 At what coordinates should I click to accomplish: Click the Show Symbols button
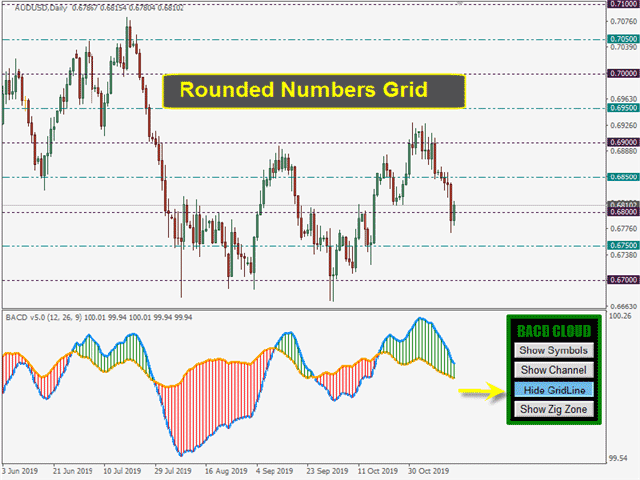pos(553,350)
